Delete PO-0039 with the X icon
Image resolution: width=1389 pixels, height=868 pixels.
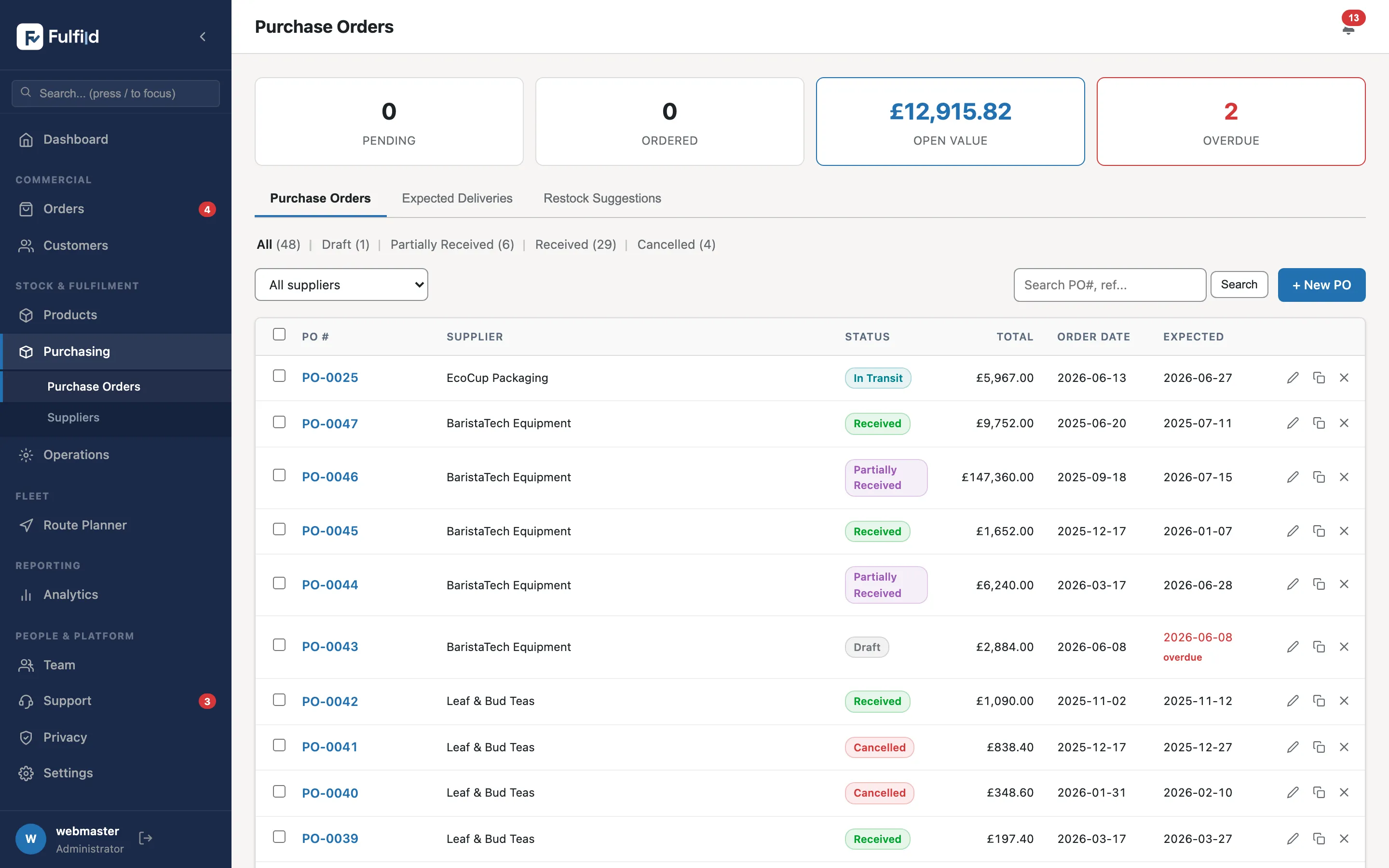(x=1344, y=839)
